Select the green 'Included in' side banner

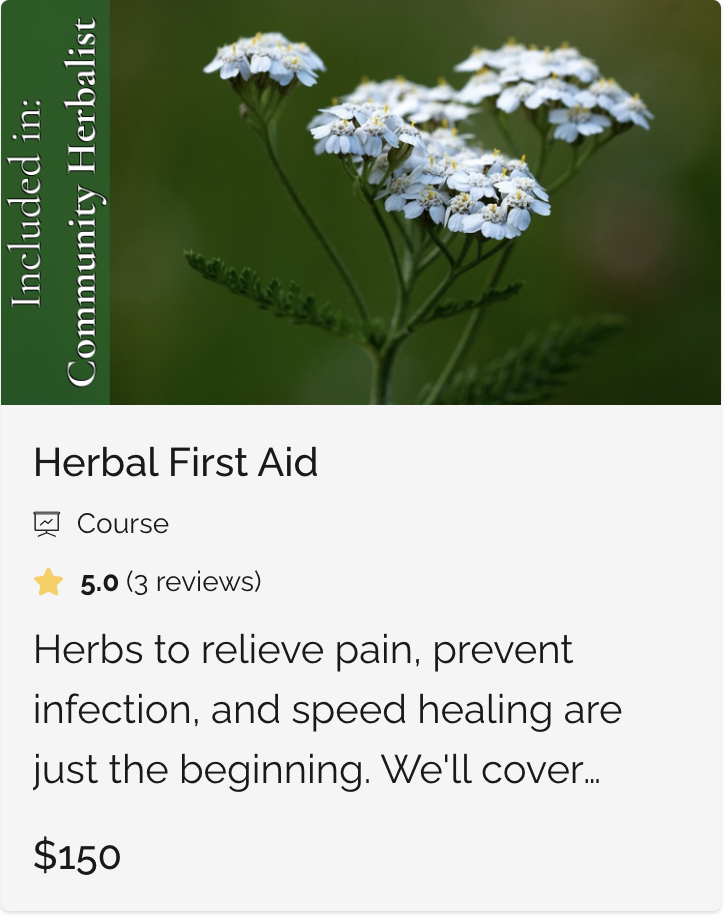tap(55, 202)
